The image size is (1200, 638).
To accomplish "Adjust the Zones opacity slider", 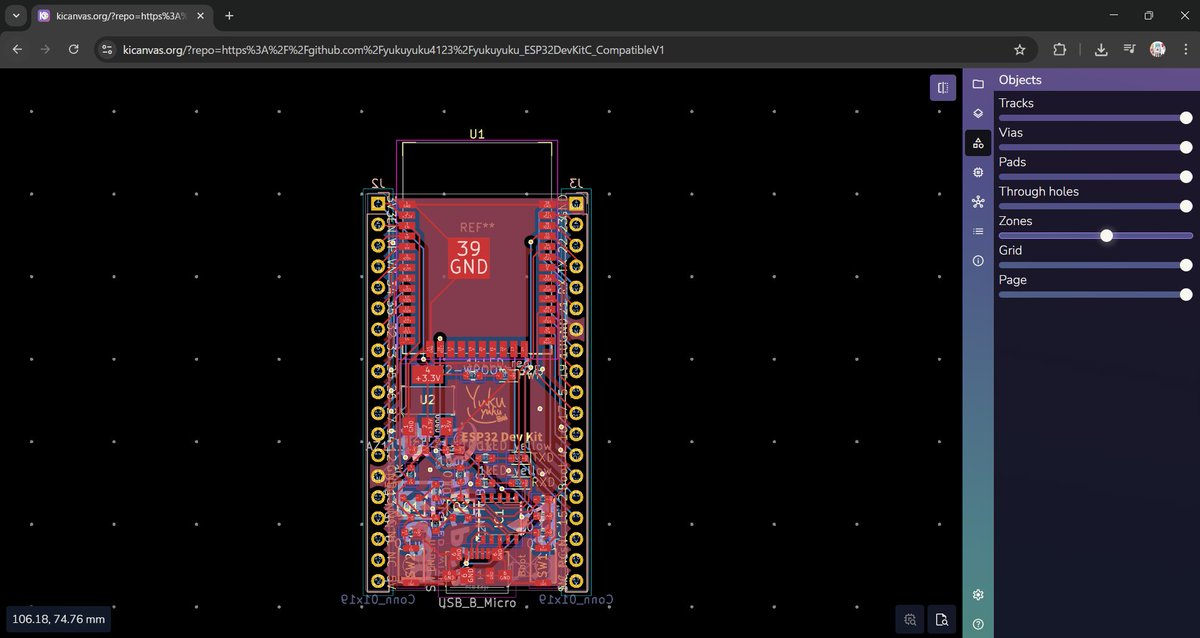I will [x=1095, y=236].
